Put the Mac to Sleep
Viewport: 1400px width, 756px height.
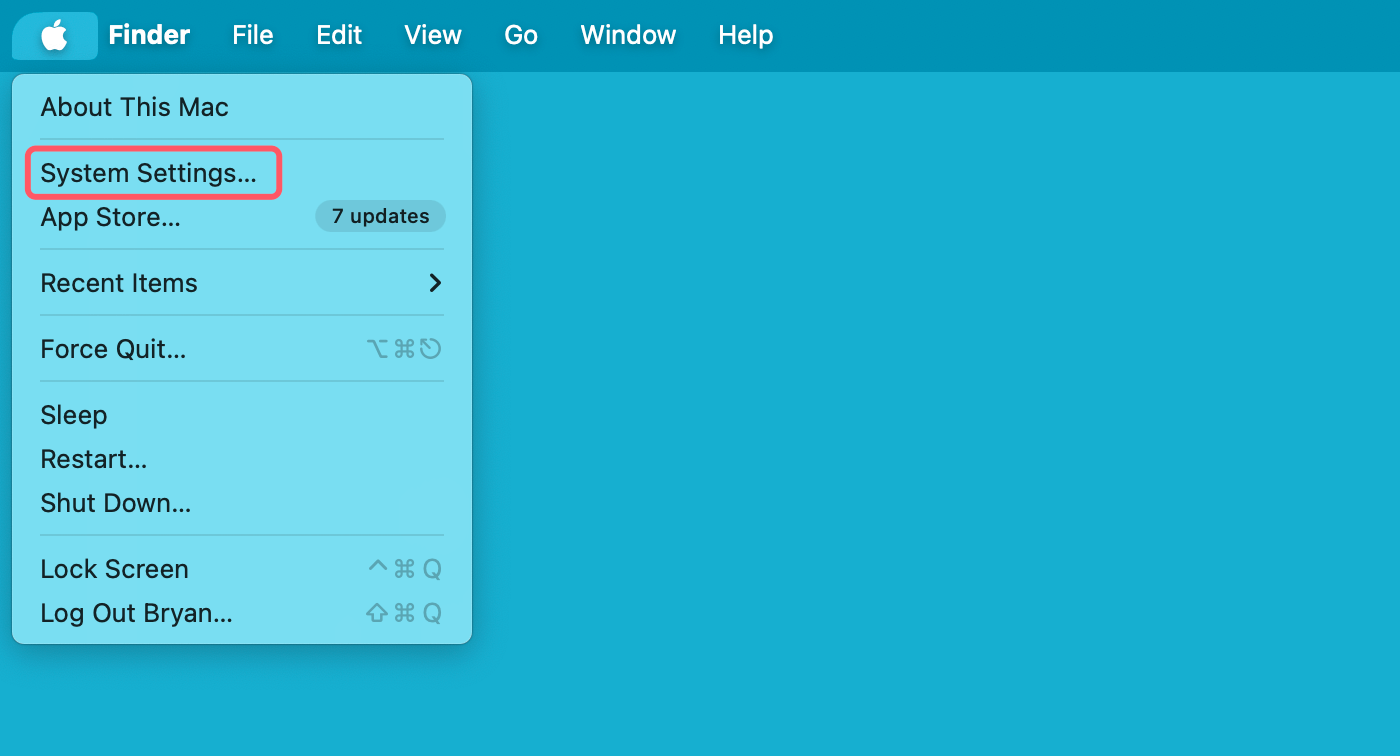74,415
